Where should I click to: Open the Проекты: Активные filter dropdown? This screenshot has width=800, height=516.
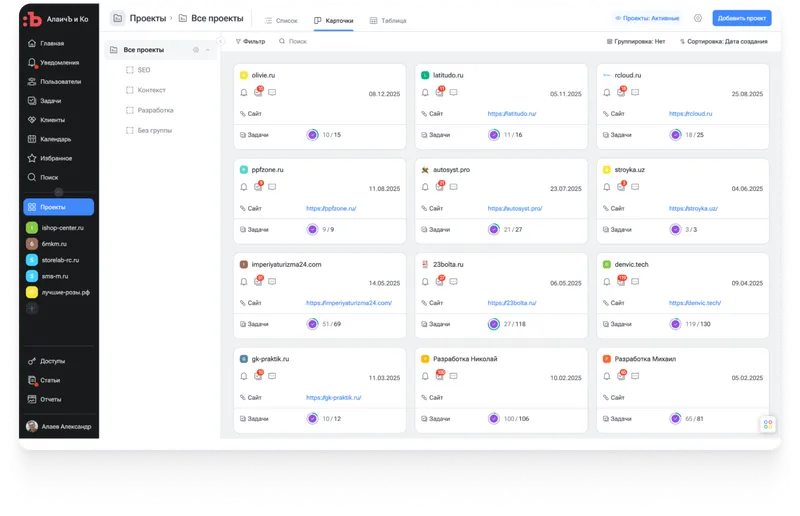(x=647, y=18)
